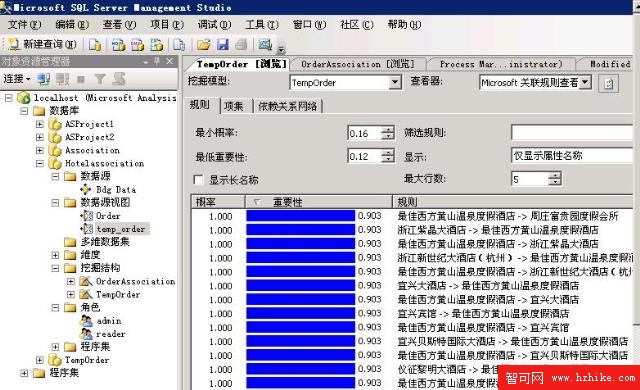Switch to the 依赖关系网络 tab
640x390 pixels.
click(288, 106)
